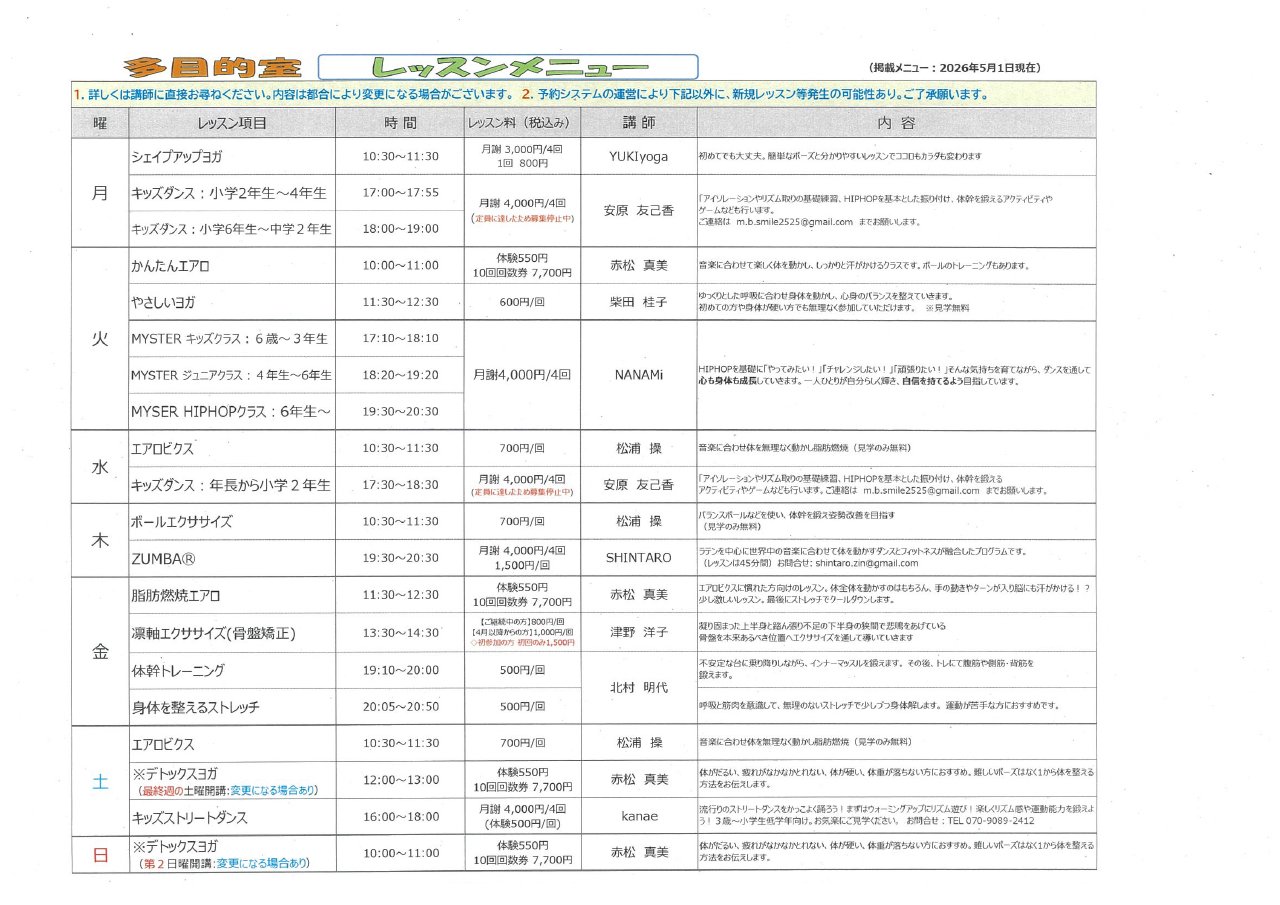Click the "19:10〜20:00" time cell
The image size is (1280, 905).
(x=400, y=671)
